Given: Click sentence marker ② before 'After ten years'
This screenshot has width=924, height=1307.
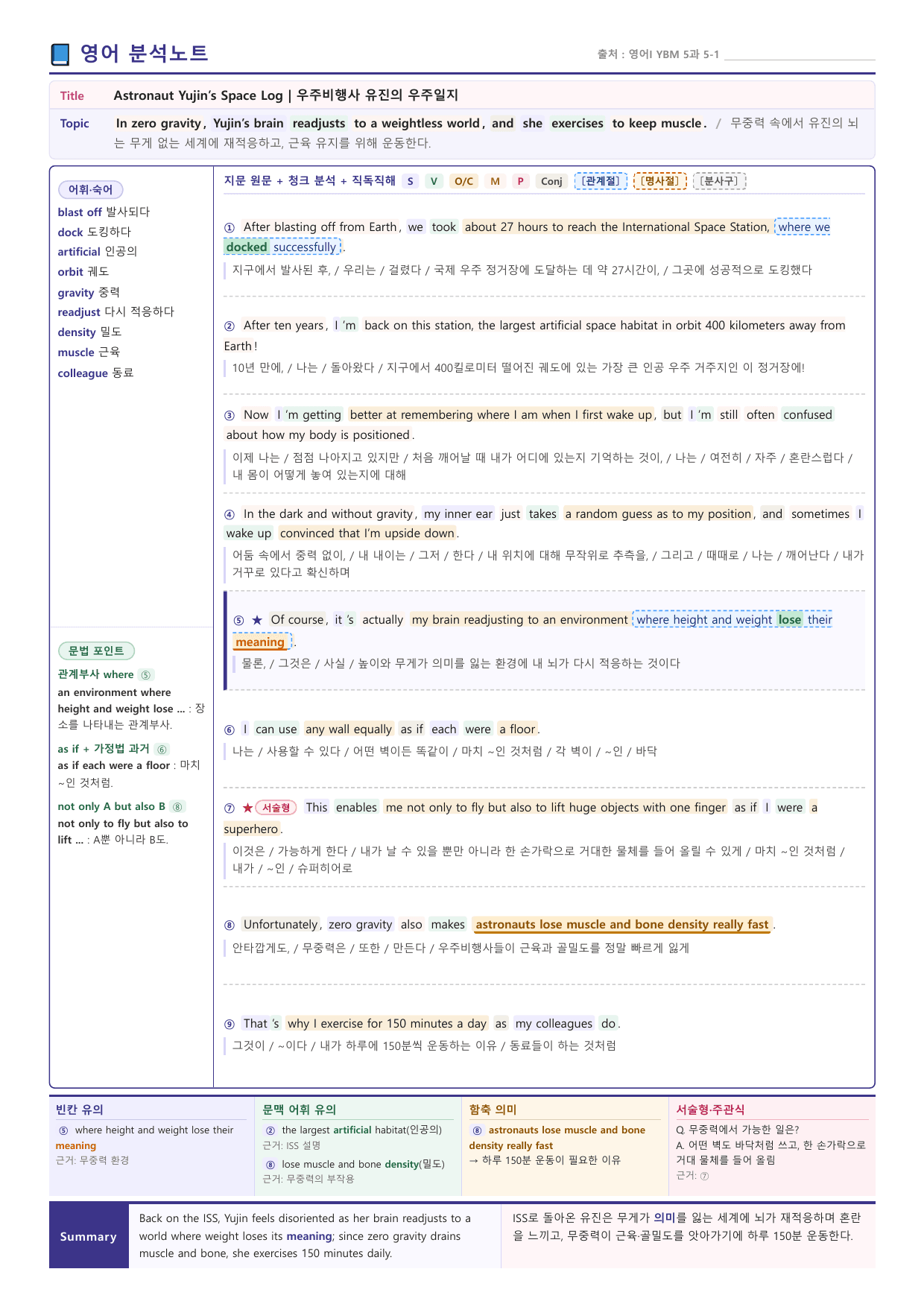Looking at the screenshot, I should (x=230, y=326).
